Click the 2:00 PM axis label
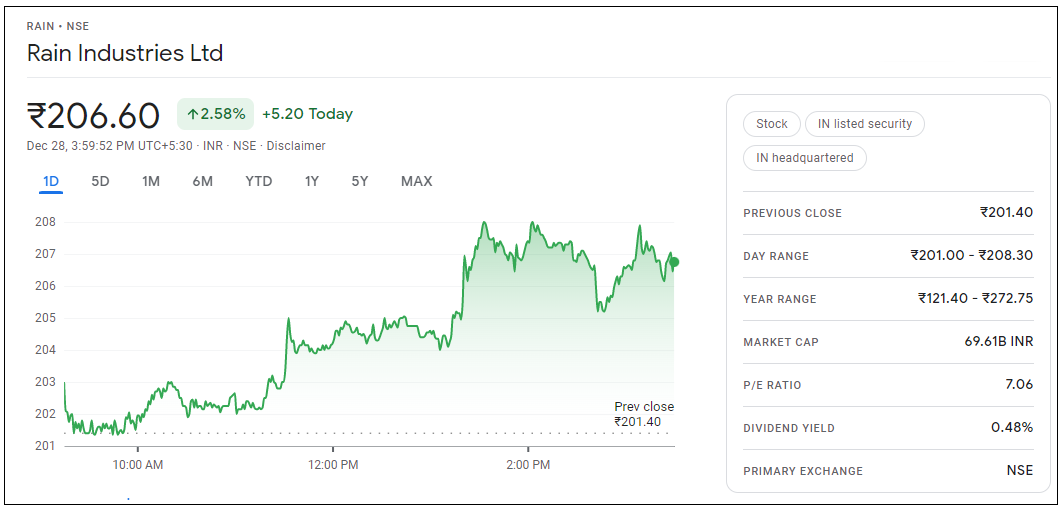The width and height of the screenshot is (1064, 515). [x=528, y=465]
